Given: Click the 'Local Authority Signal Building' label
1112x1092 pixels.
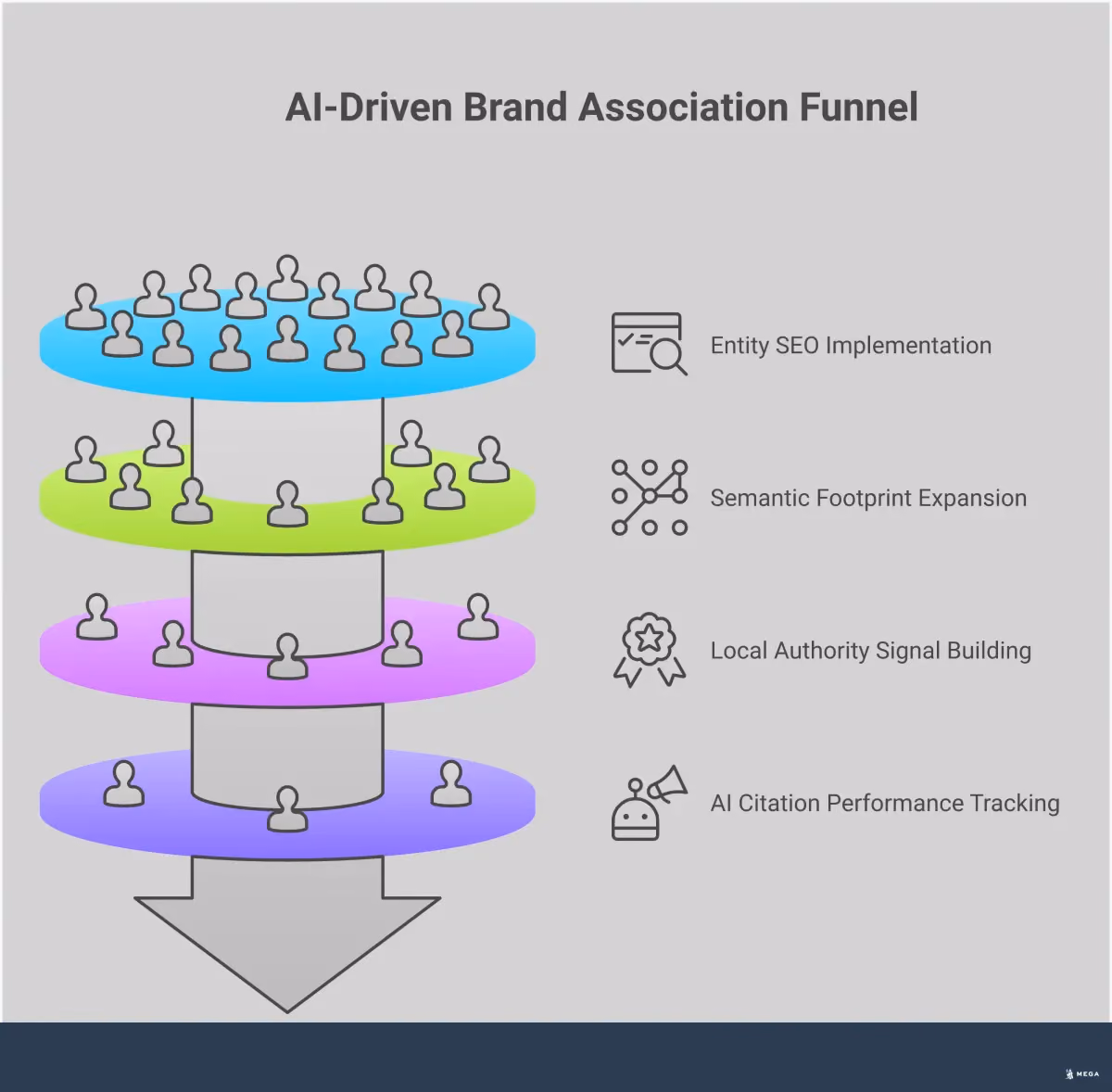Looking at the screenshot, I should 870,651.
